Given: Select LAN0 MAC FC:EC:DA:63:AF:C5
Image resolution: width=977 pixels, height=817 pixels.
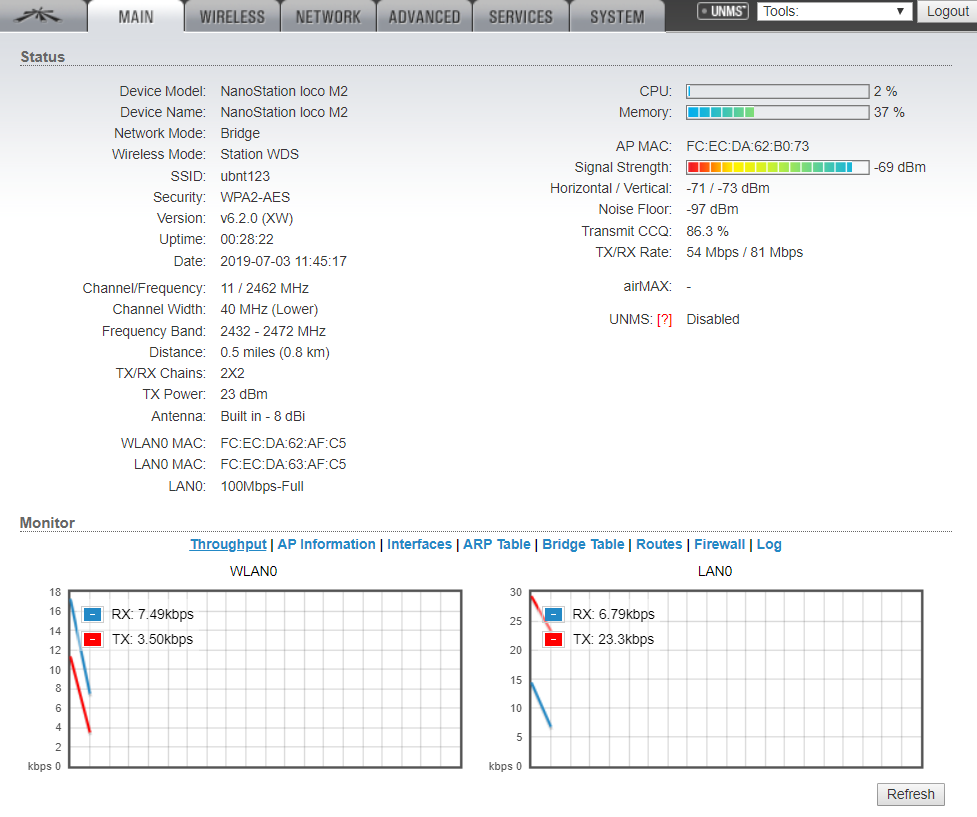Looking at the screenshot, I should click(284, 465).
